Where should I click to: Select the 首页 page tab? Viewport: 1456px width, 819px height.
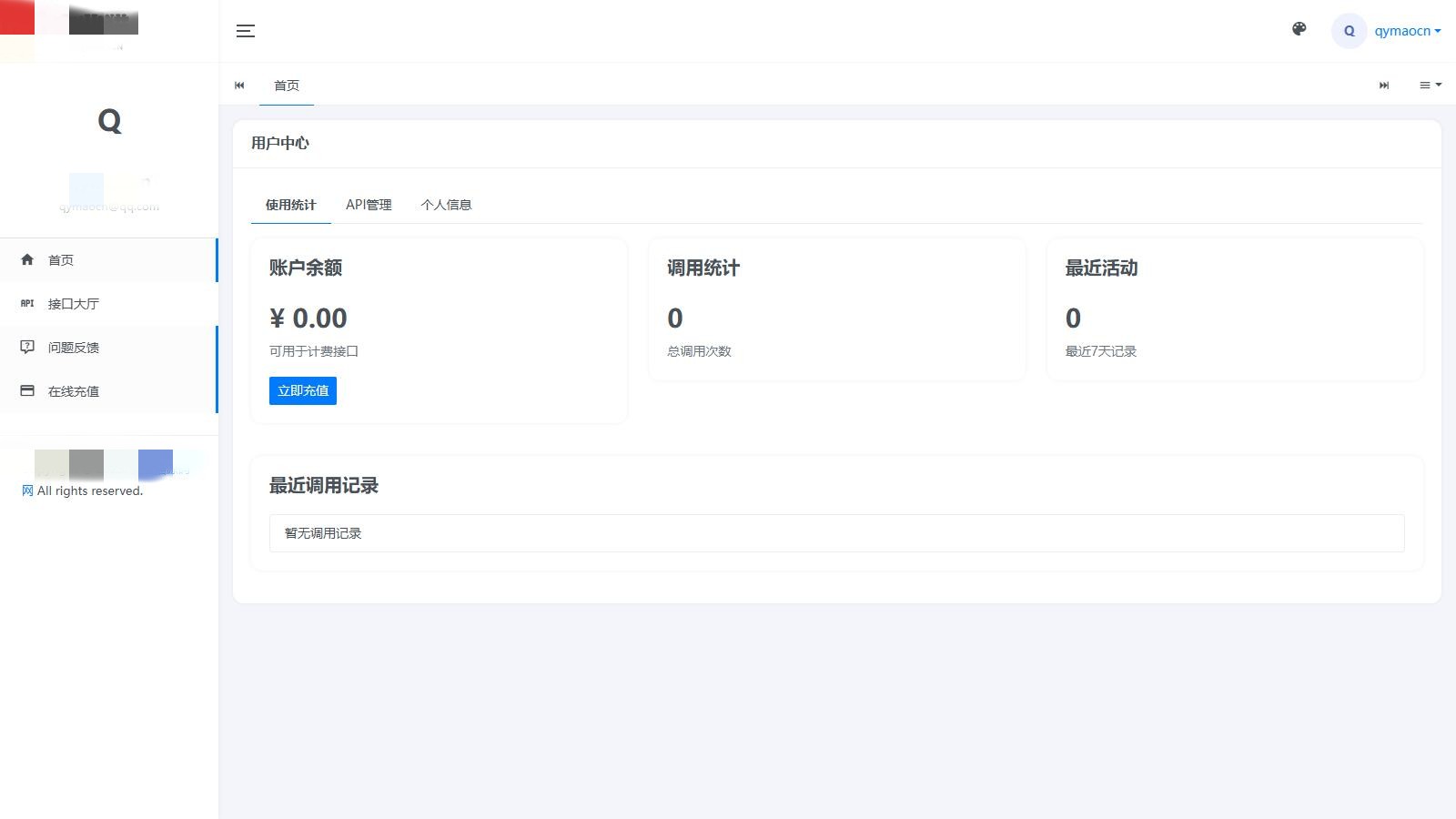pyautogui.click(x=287, y=86)
